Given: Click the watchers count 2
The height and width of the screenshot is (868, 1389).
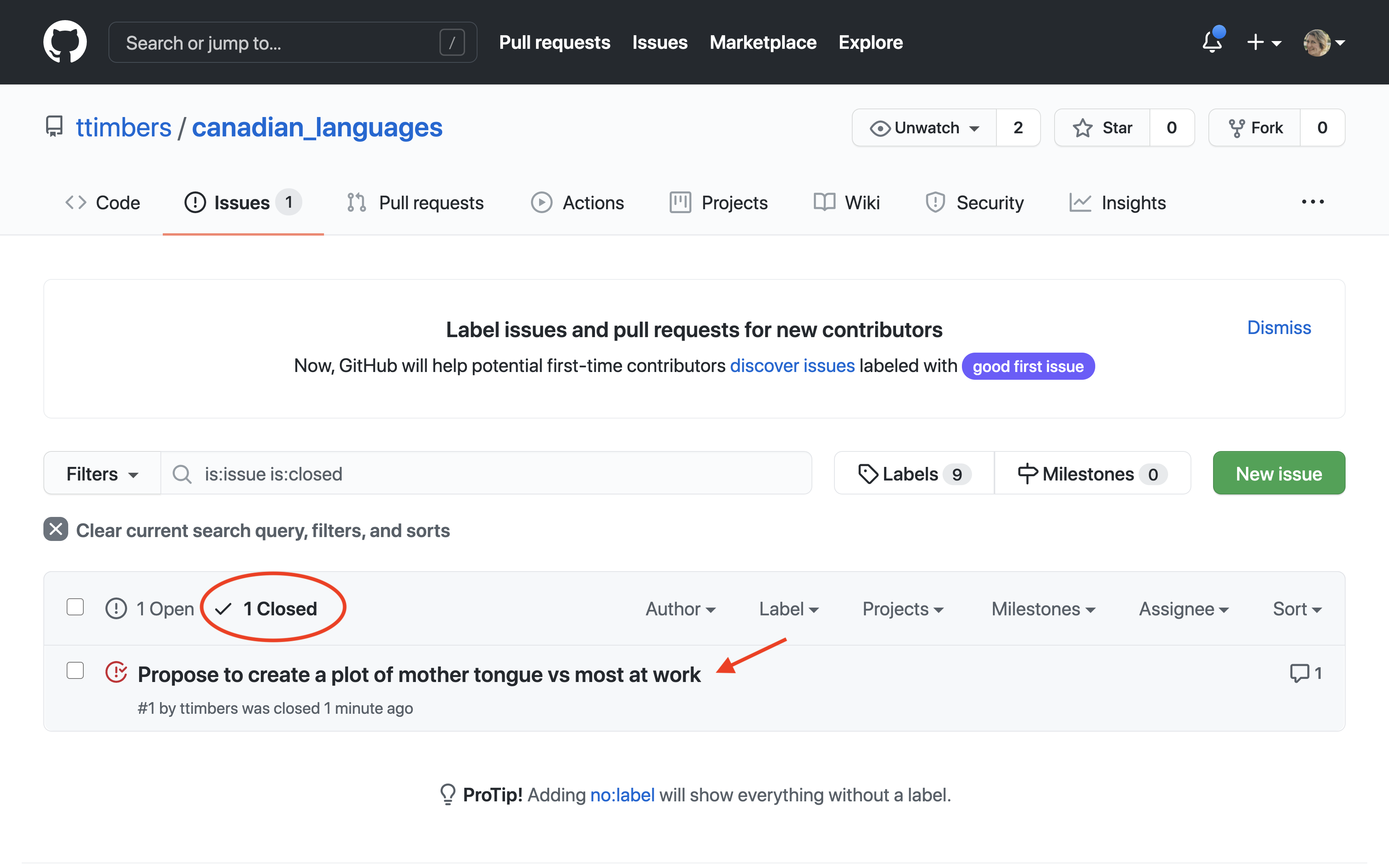Looking at the screenshot, I should [1018, 127].
